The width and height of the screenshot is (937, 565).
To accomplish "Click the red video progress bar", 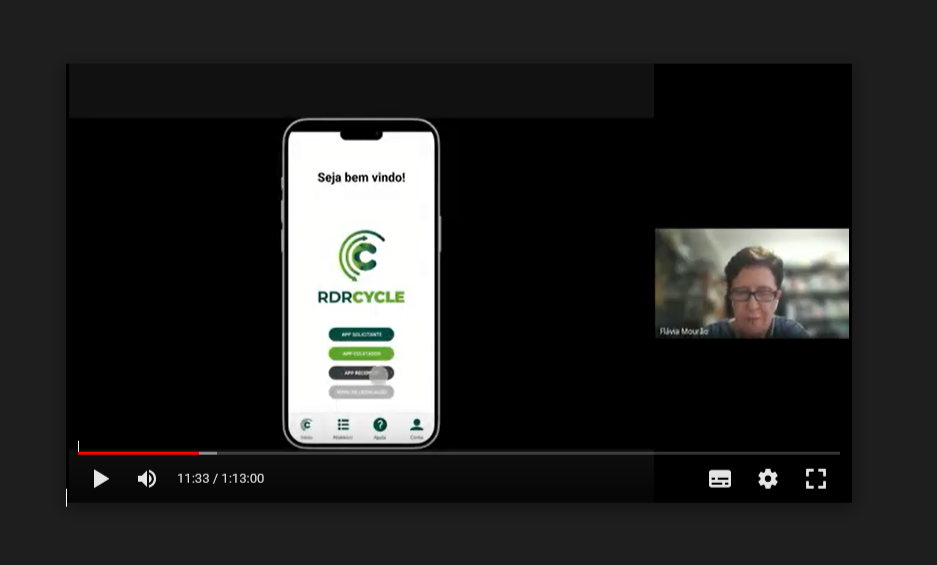I will point(139,453).
